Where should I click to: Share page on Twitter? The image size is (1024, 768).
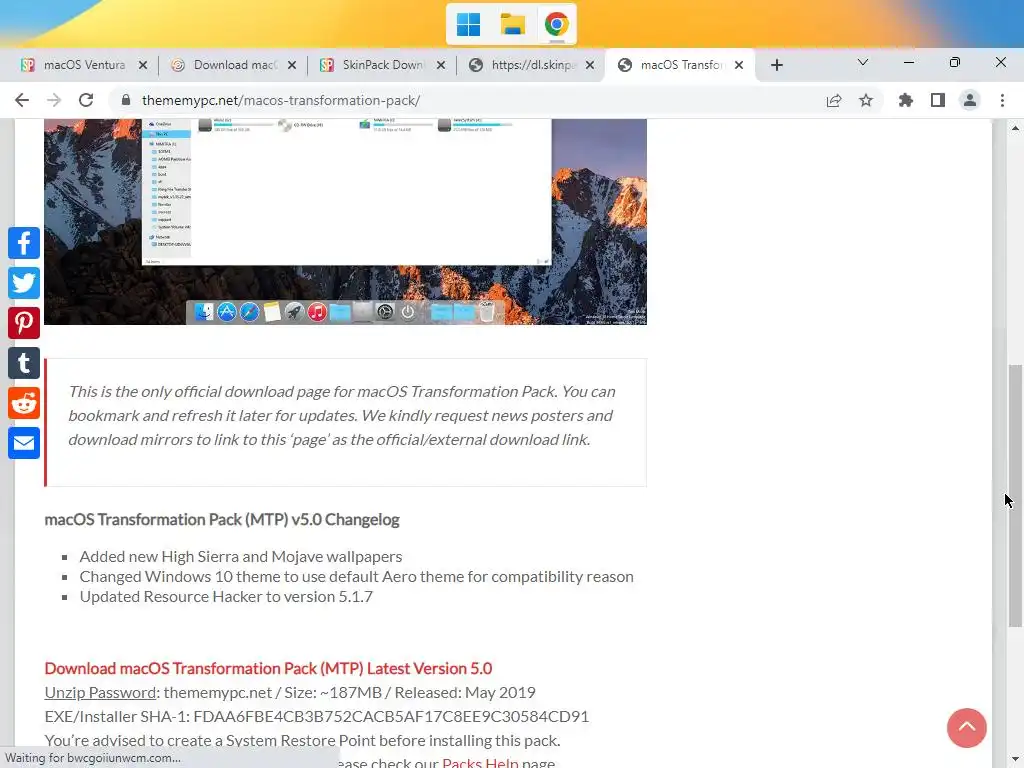[24, 283]
